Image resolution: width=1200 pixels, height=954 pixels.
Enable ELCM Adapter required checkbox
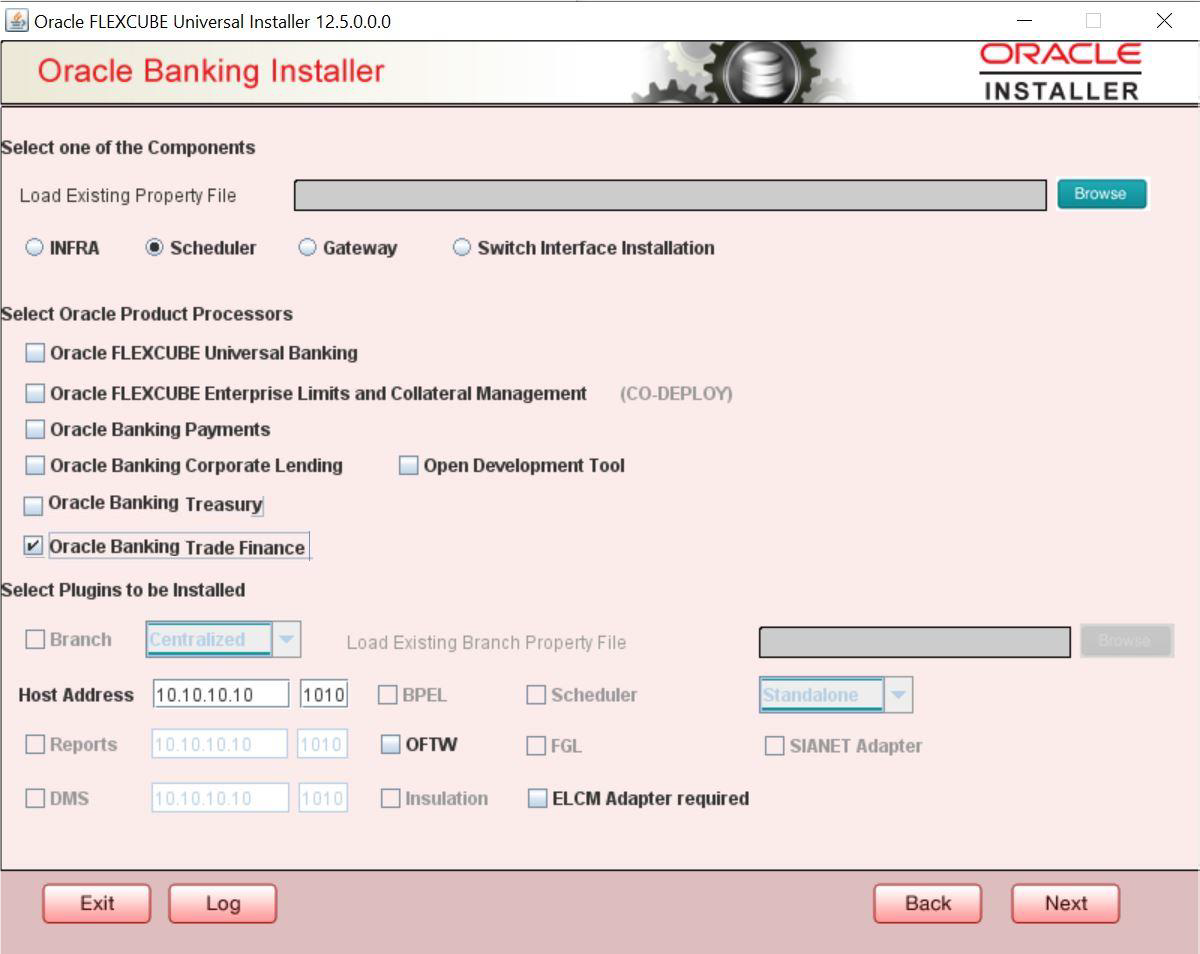click(x=538, y=798)
